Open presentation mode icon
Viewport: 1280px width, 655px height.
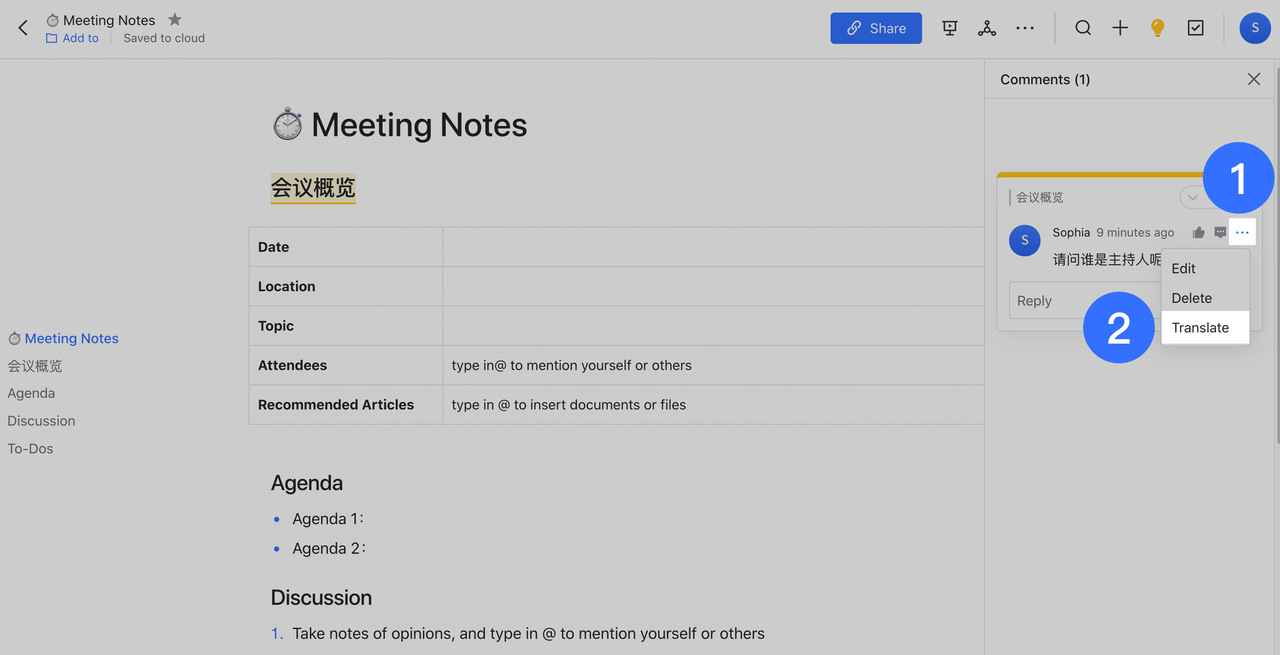[950, 28]
